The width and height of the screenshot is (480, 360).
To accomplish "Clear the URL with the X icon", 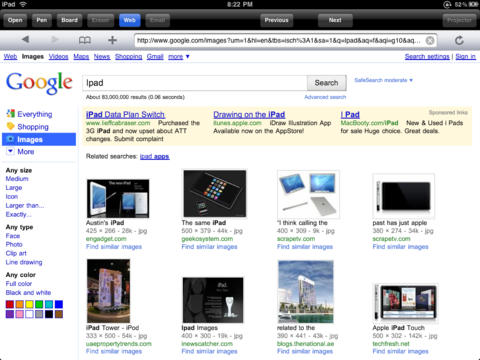I will pos(430,40).
